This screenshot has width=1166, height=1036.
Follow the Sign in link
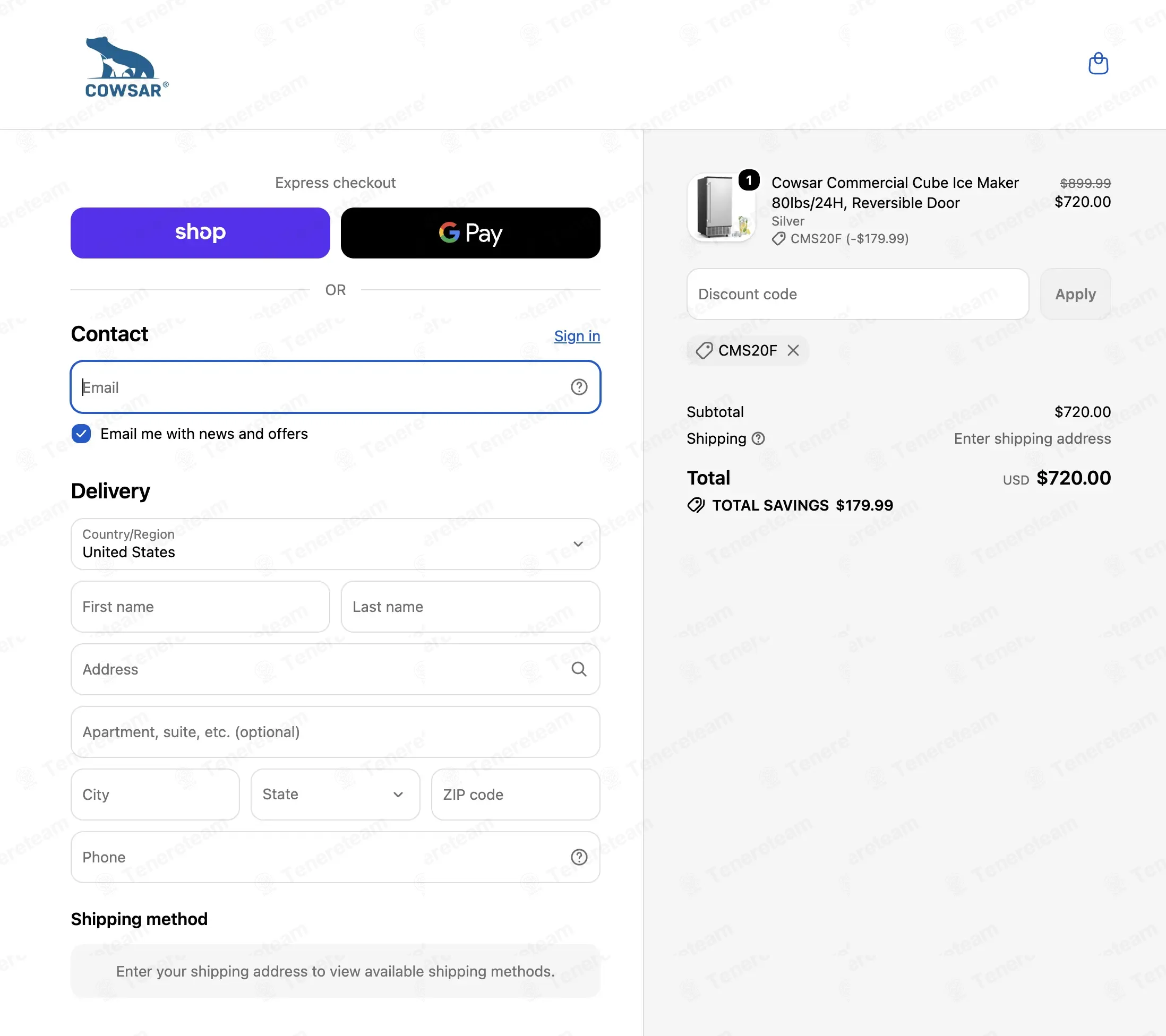pos(577,336)
